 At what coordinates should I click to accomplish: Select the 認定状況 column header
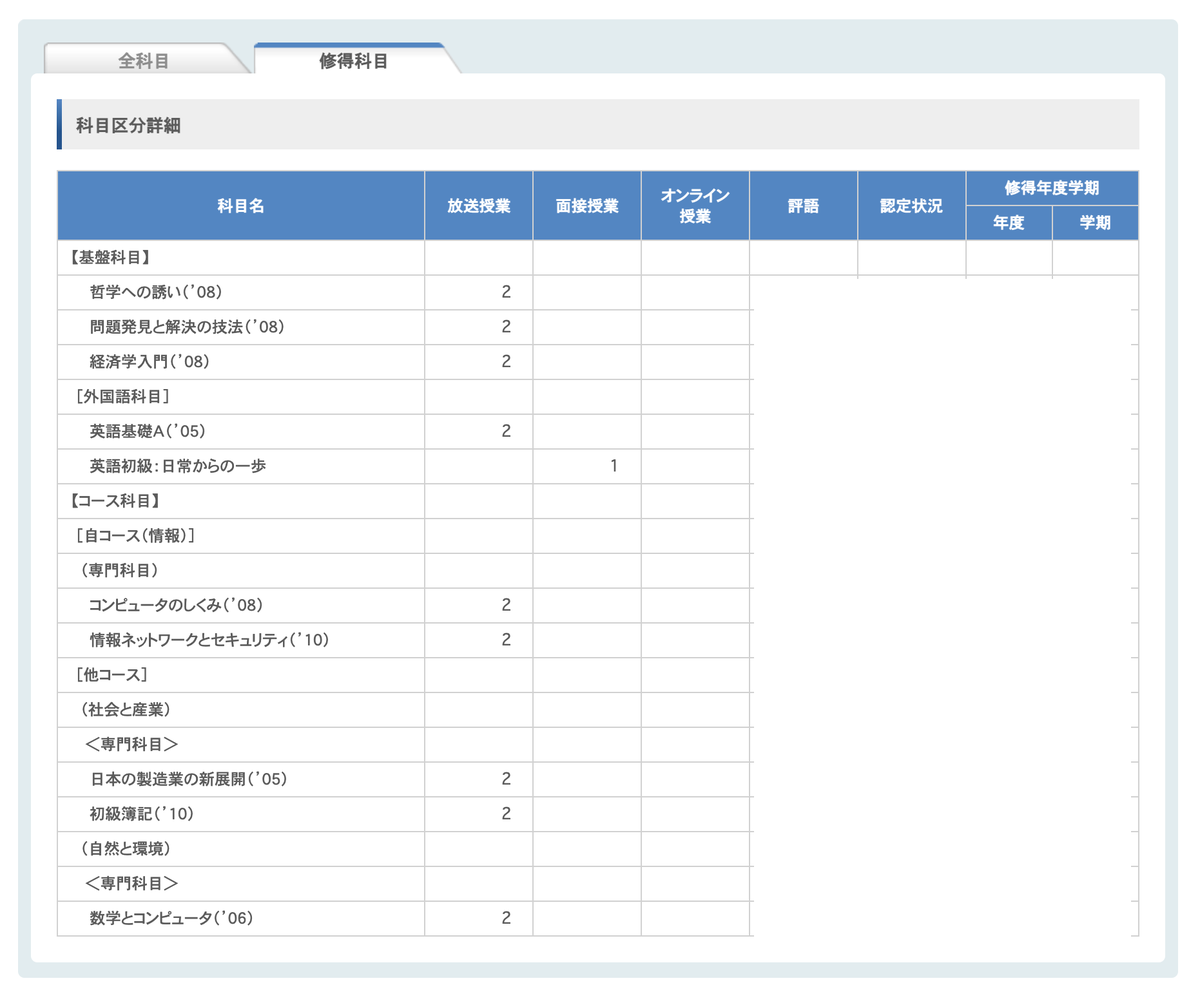[909, 204]
